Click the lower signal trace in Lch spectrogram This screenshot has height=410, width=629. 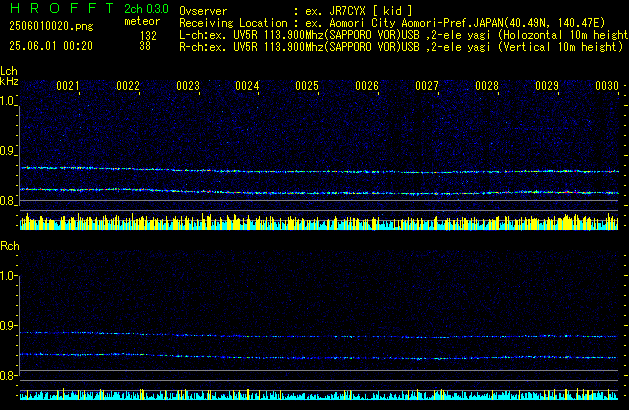[319, 191]
